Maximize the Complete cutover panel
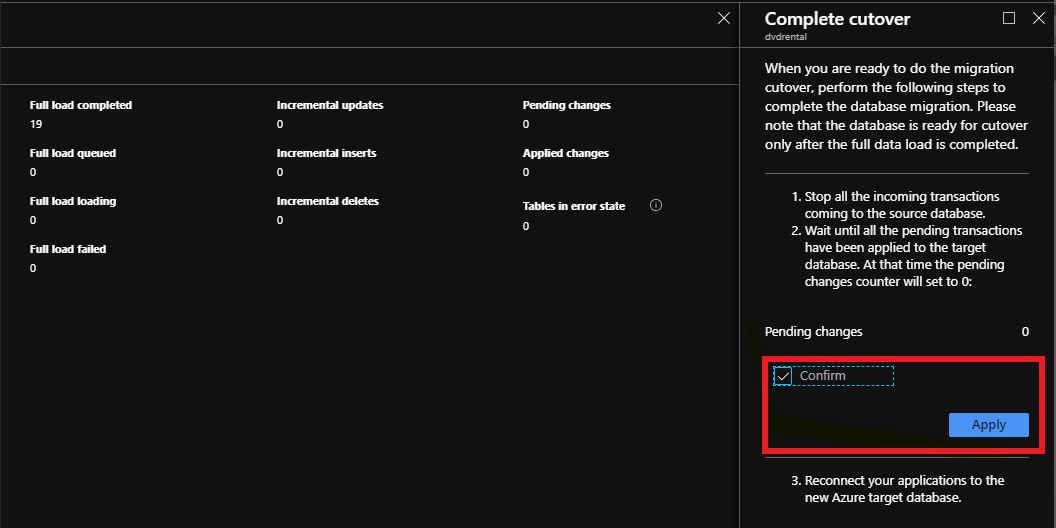This screenshot has height=528, width=1056. click(x=1009, y=18)
